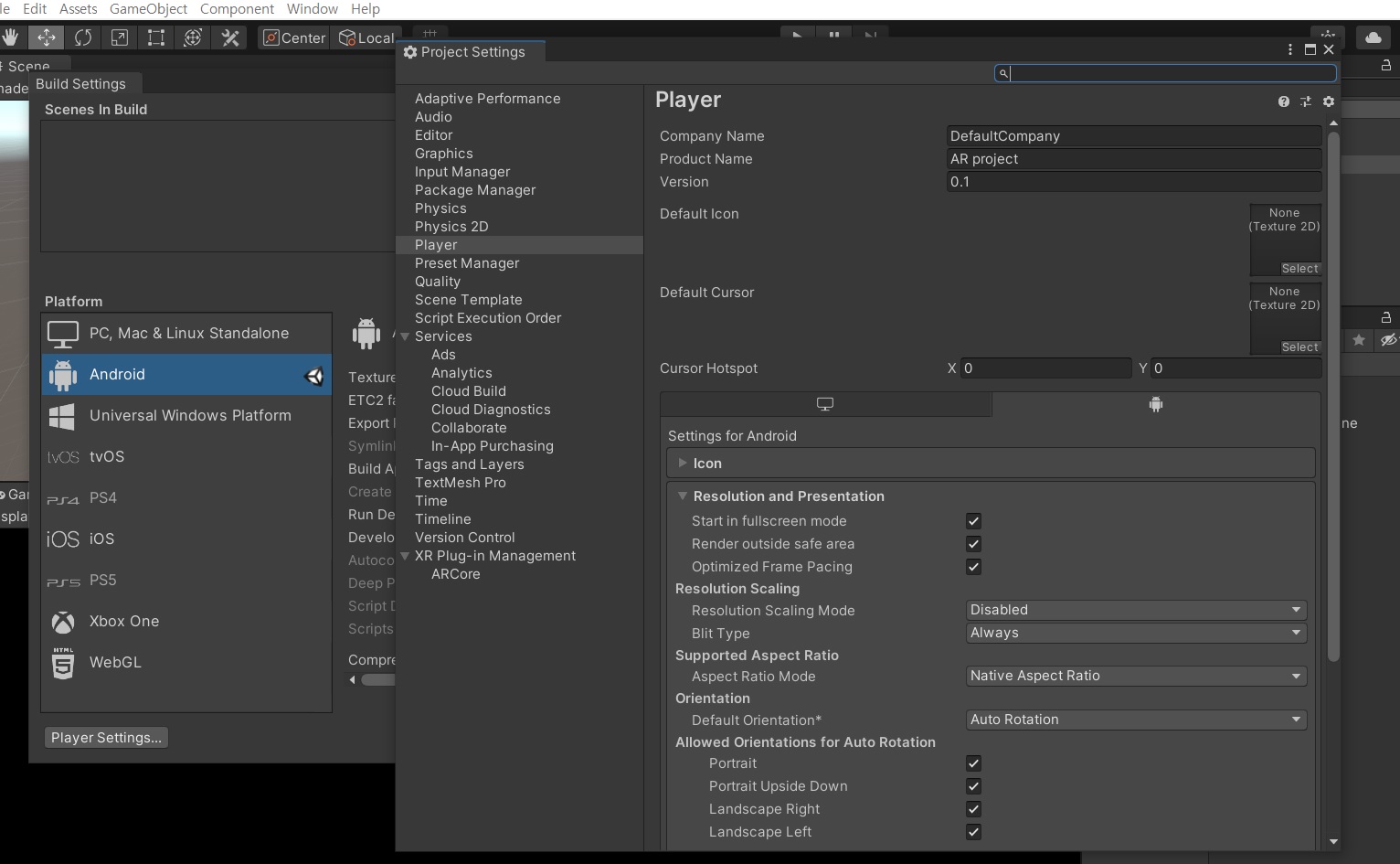
Task: Toggle Start in fullscreen mode checkbox
Action: pos(973,521)
